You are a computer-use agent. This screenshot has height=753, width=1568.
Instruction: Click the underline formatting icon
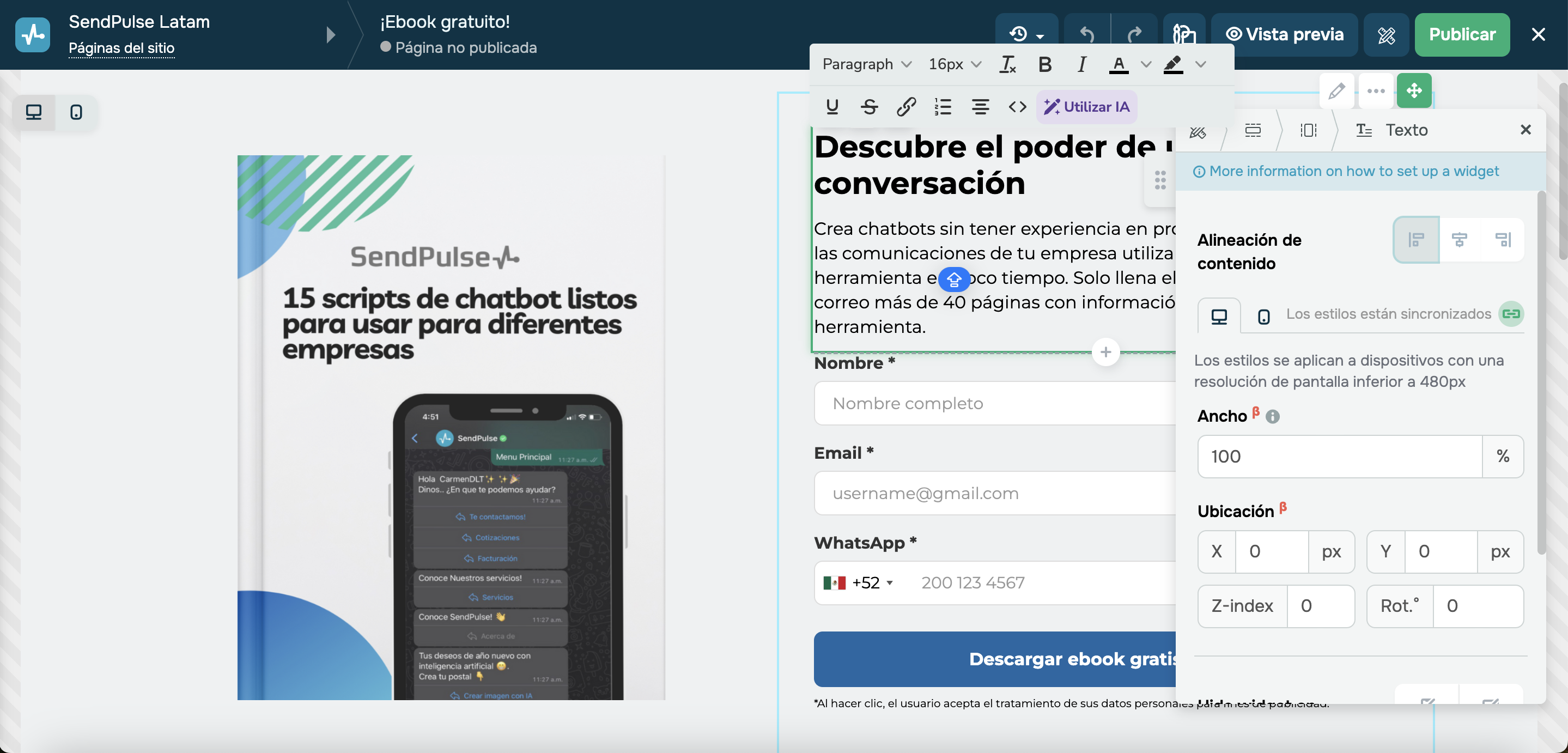tap(832, 107)
